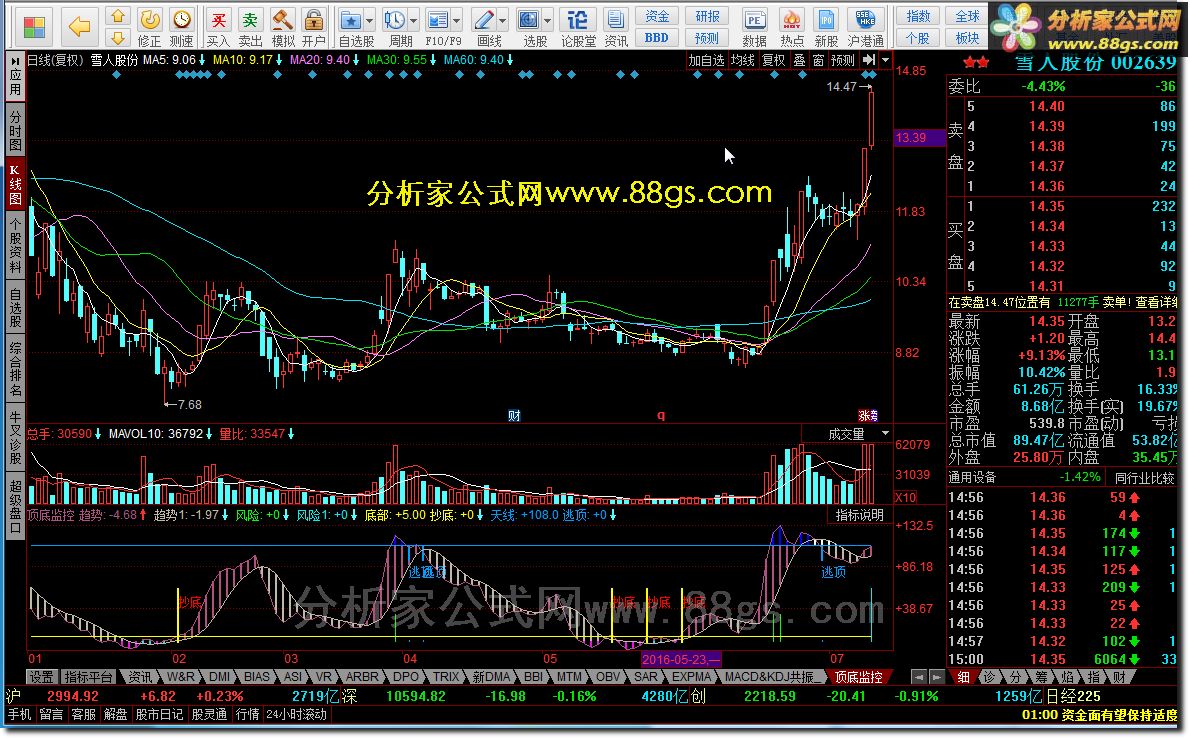Expand the 自选股 dropdown arrow
The width and height of the screenshot is (1190, 738).
[x=370, y=20]
